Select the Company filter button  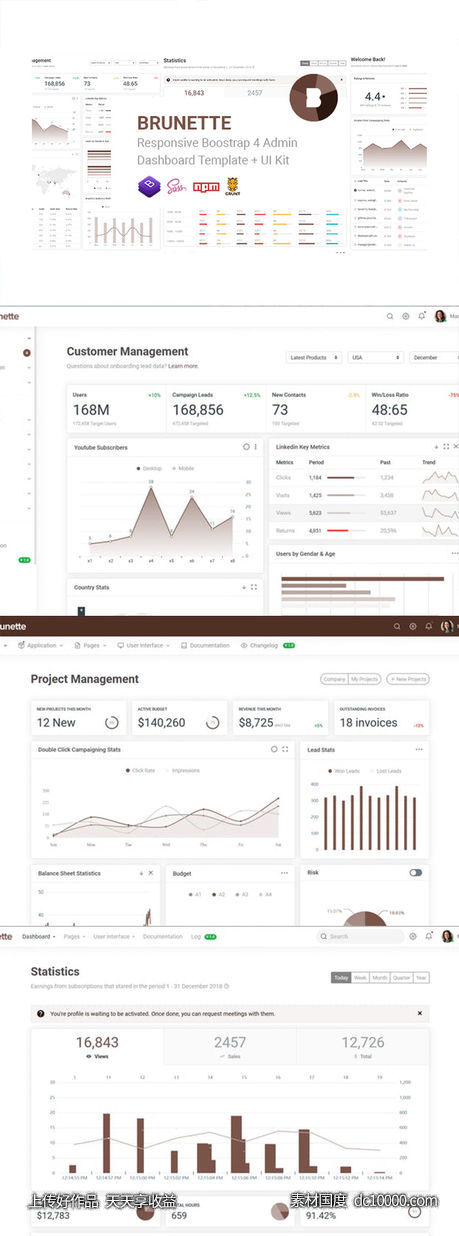[334, 679]
